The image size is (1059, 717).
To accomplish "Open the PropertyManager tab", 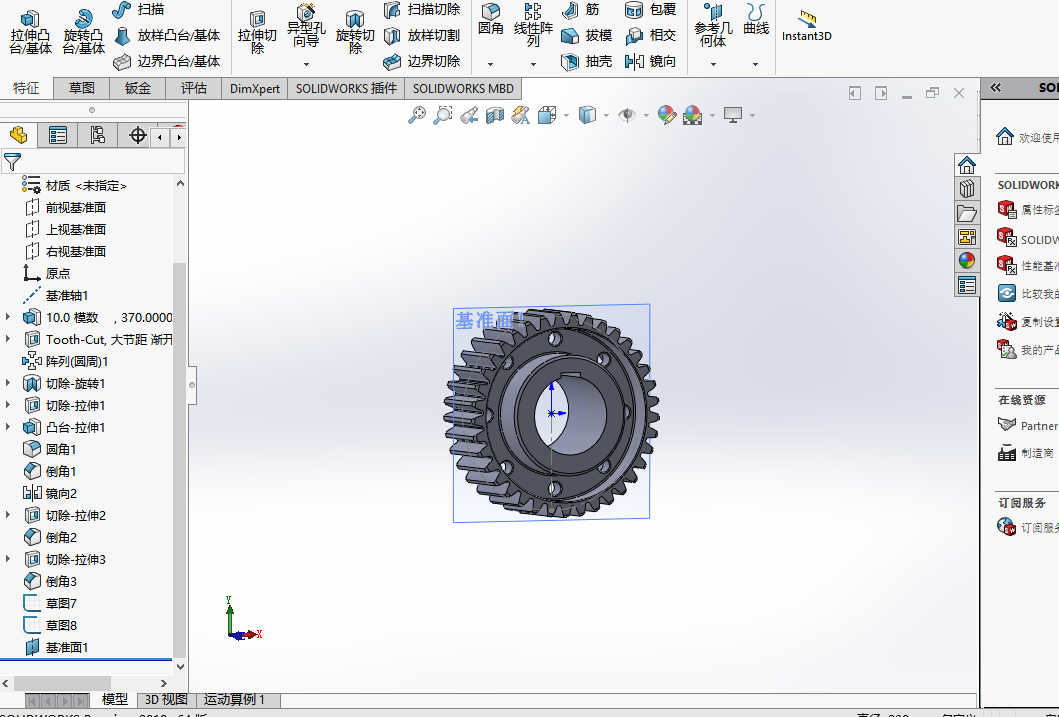I will click(58, 136).
